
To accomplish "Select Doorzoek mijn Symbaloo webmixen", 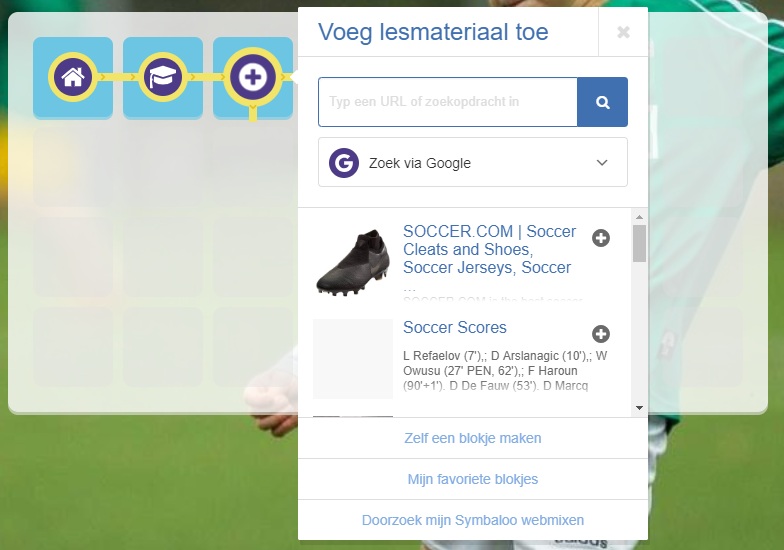I will coord(473,520).
